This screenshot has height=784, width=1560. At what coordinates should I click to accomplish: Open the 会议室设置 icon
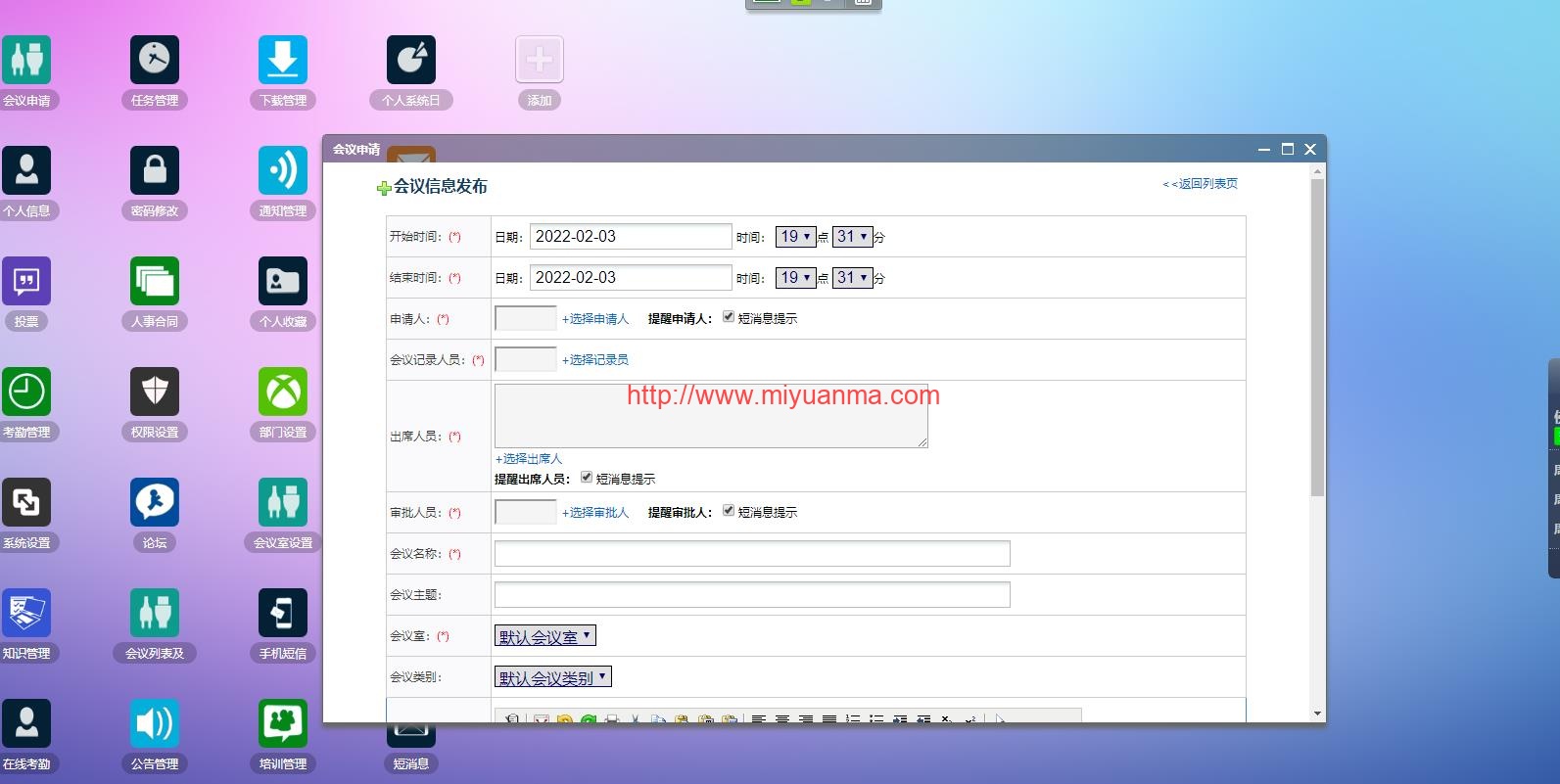283,502
